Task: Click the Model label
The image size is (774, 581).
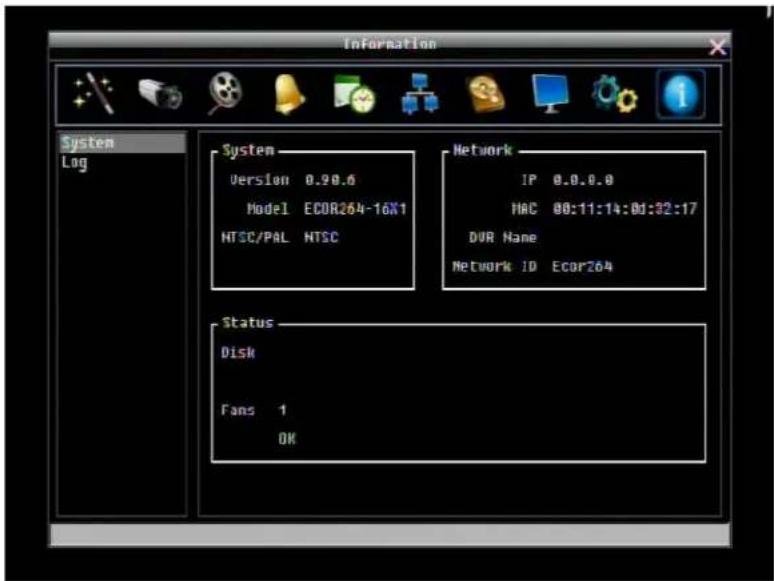Action: click(x=268, y=209)
